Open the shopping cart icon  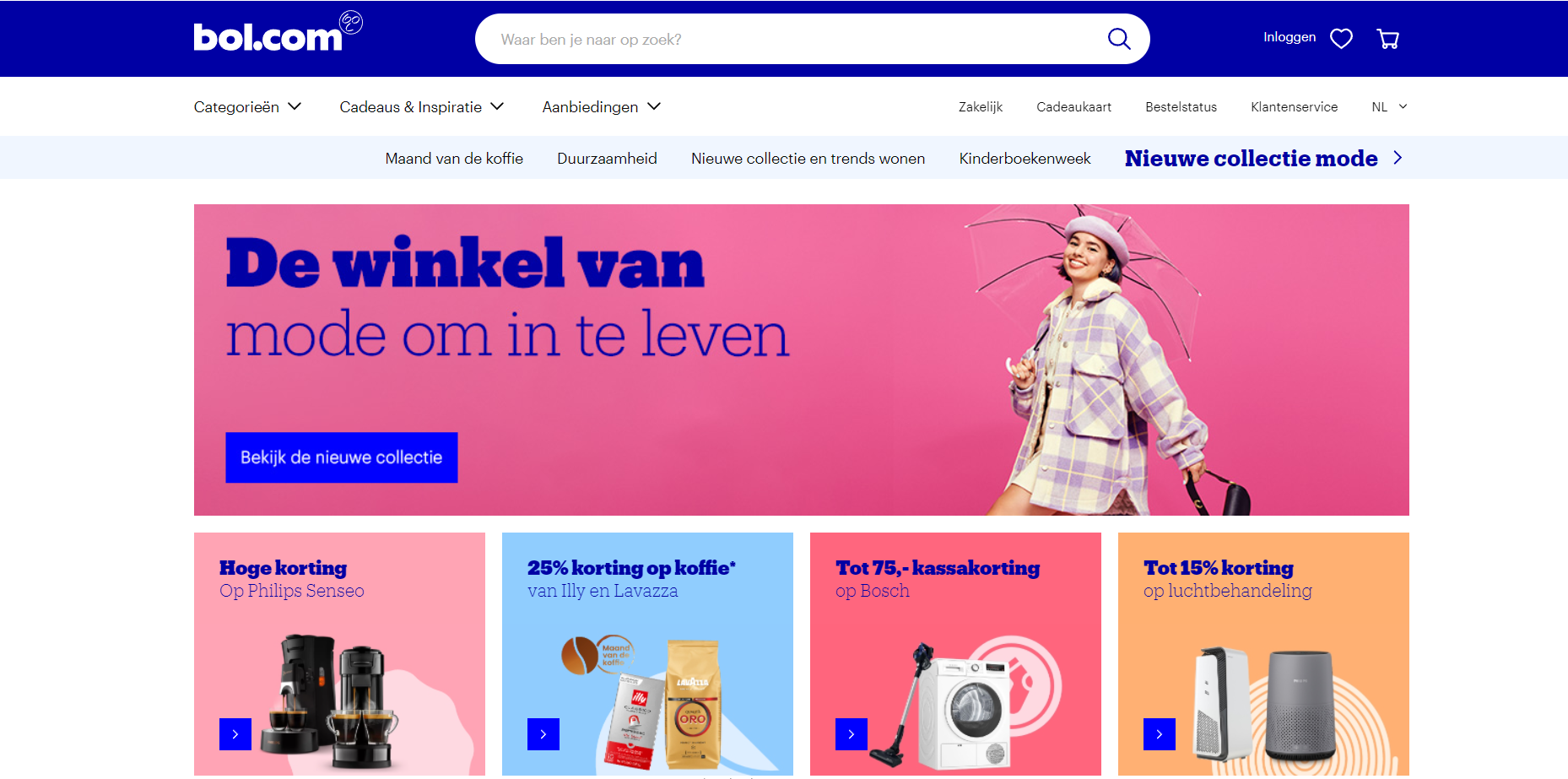coord(1388,39)
